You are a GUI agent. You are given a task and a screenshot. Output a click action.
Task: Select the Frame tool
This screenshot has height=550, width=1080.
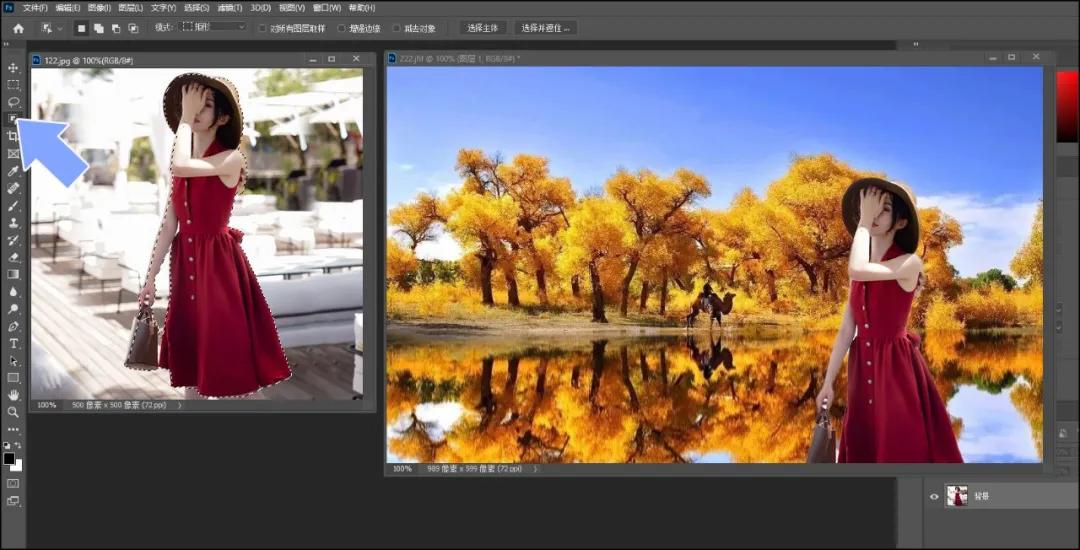click(13, 154)
